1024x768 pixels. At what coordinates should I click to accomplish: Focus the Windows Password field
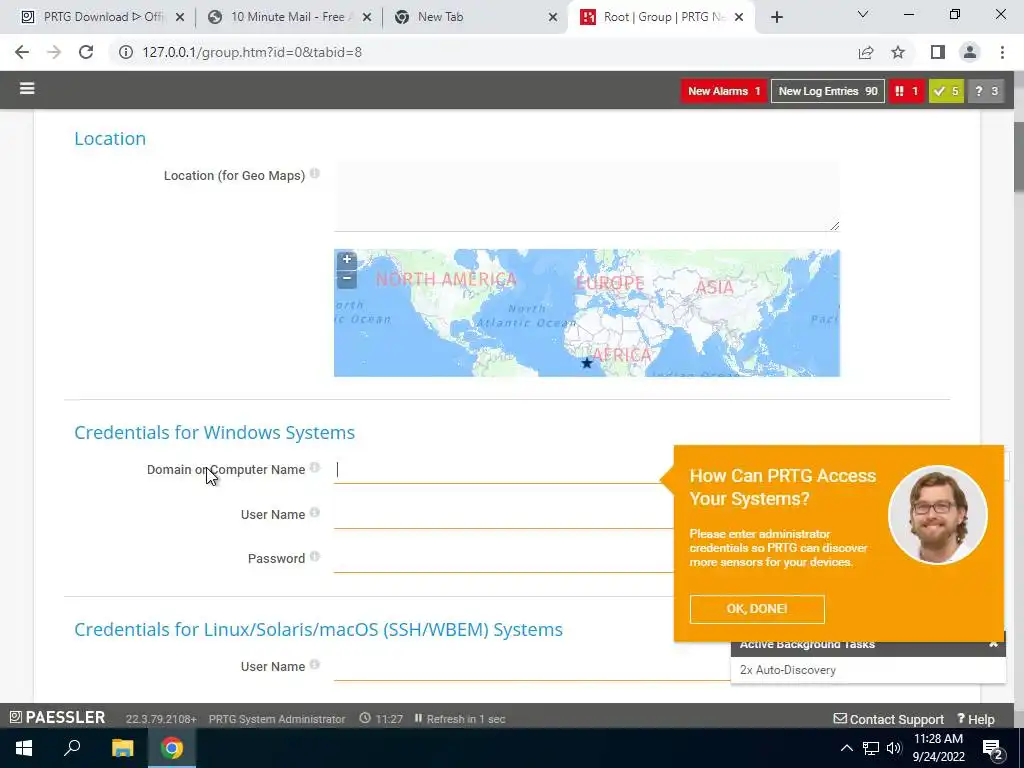point(504,559)
